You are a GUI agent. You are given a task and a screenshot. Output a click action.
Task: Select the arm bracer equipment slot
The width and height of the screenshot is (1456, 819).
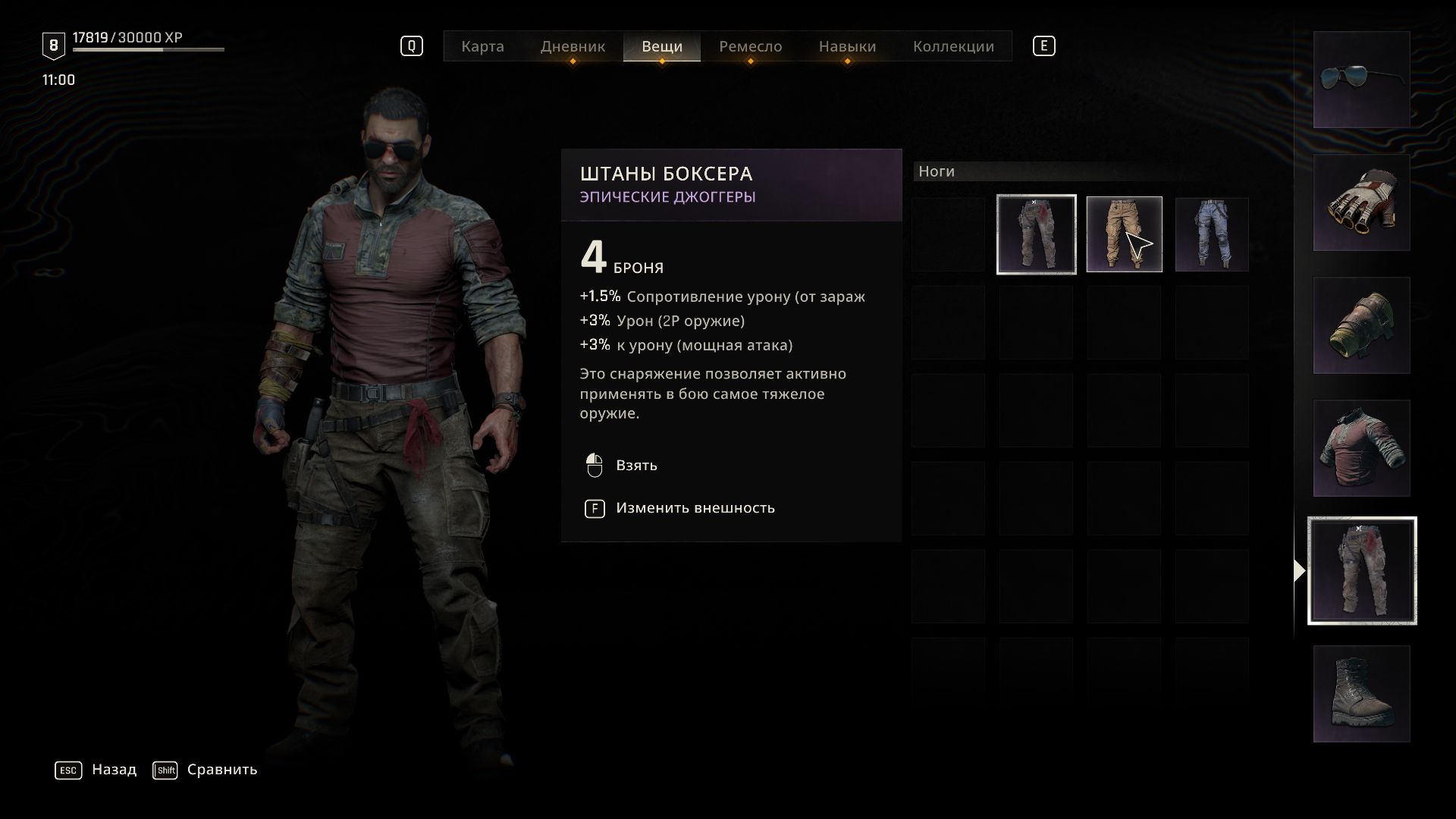pyautogui.click(x=1361, y=325)
